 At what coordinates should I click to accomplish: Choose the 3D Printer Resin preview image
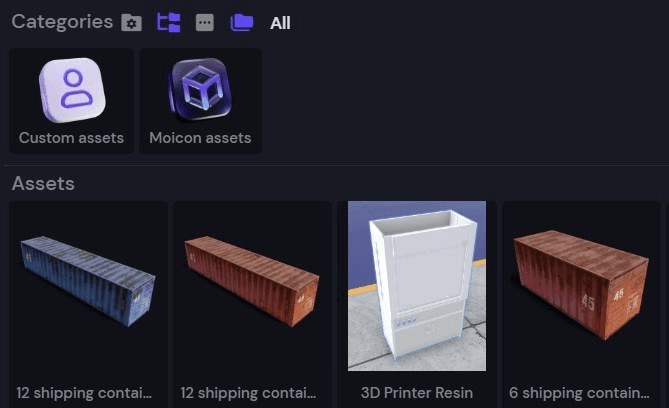[x=417, y=286]
